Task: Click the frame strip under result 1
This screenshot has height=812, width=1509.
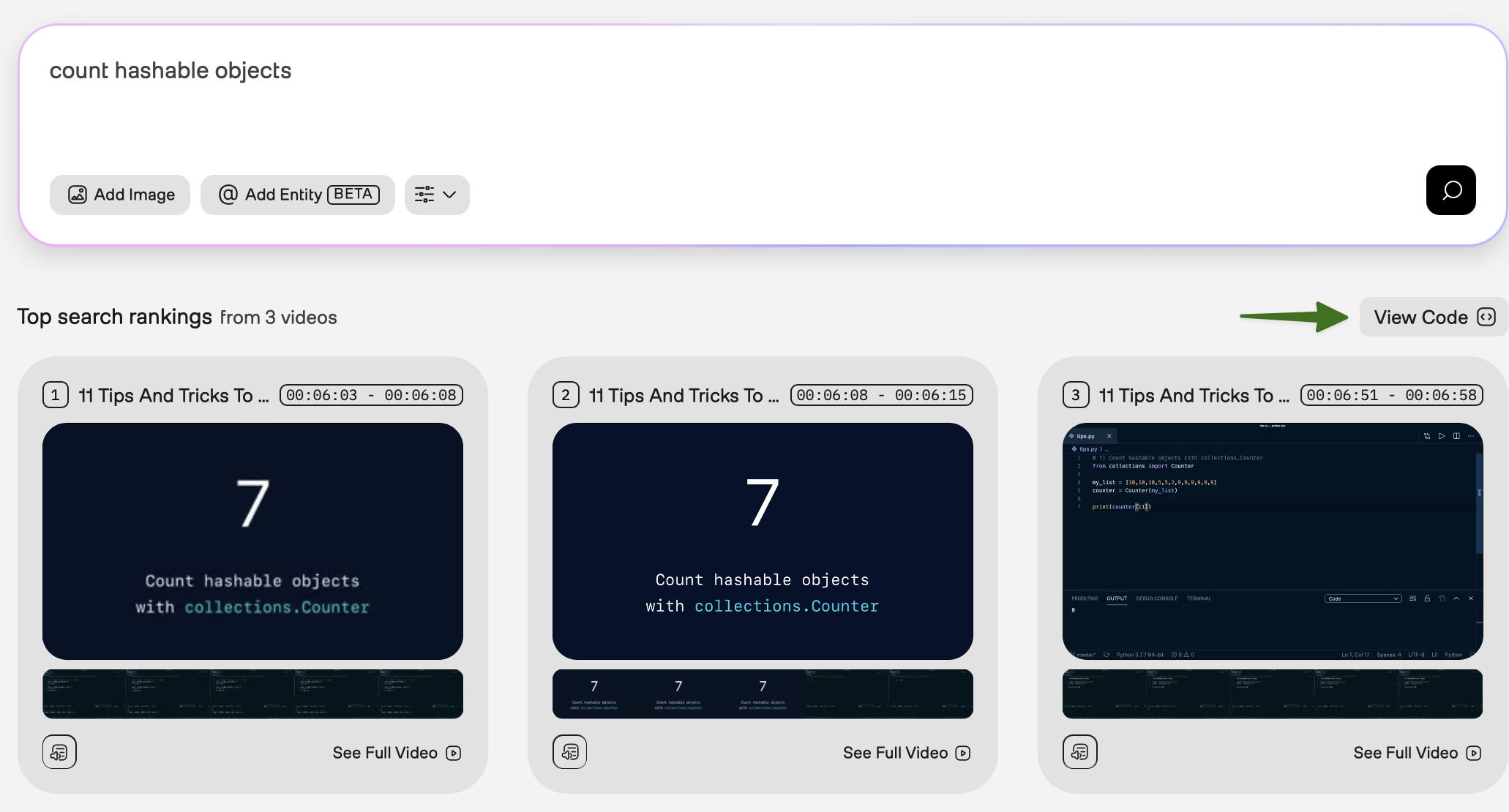Action: click(252, 693)
